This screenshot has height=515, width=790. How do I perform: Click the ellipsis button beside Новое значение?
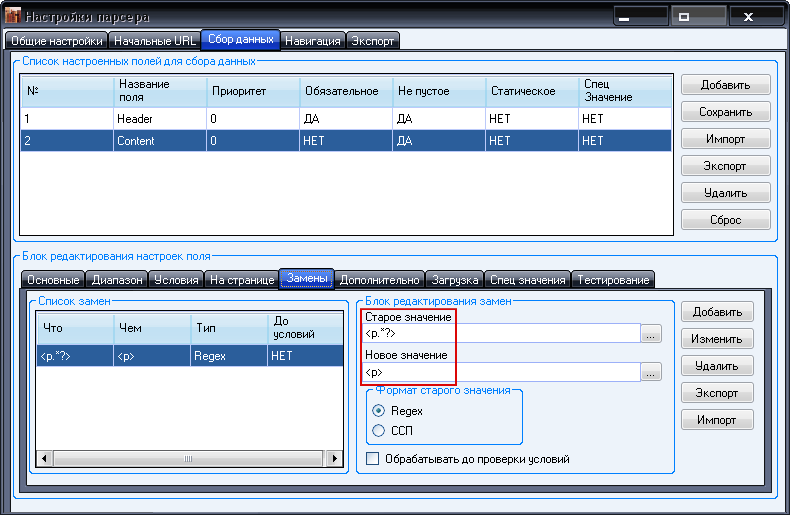(652, 373)
